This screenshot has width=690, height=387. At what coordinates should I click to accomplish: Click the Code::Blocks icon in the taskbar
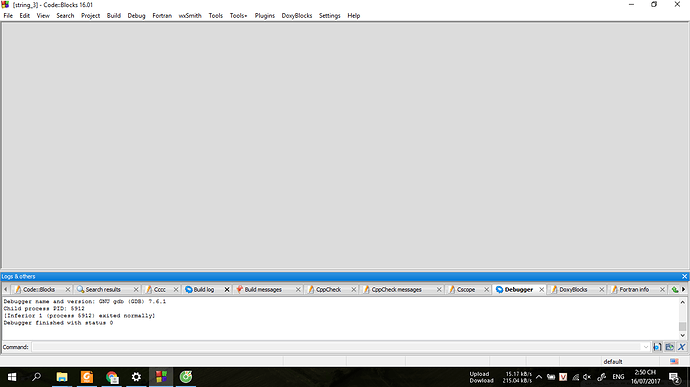pyautogui.click(x=161, y=377)
